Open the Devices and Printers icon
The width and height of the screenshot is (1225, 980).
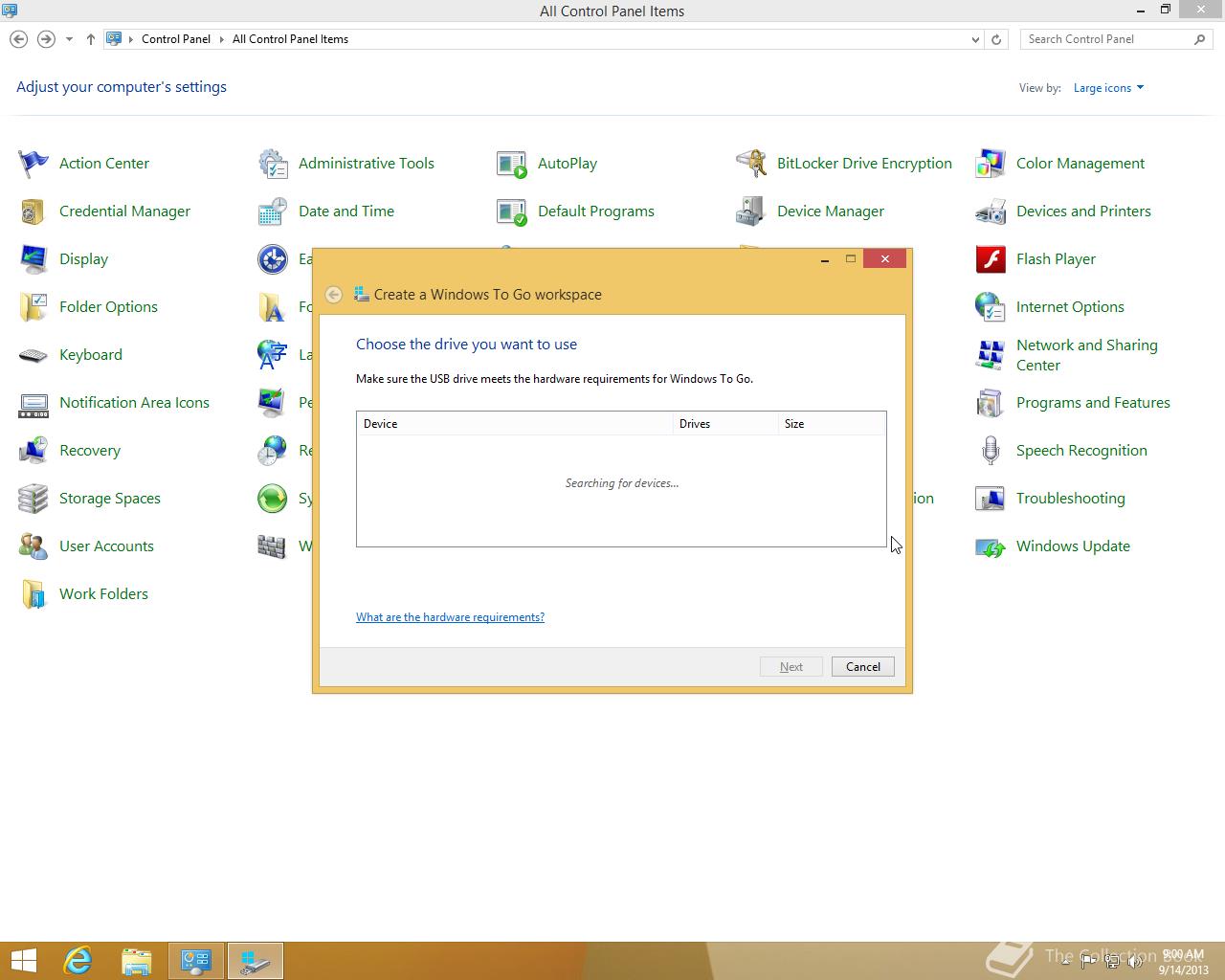(x=991, y=212)
